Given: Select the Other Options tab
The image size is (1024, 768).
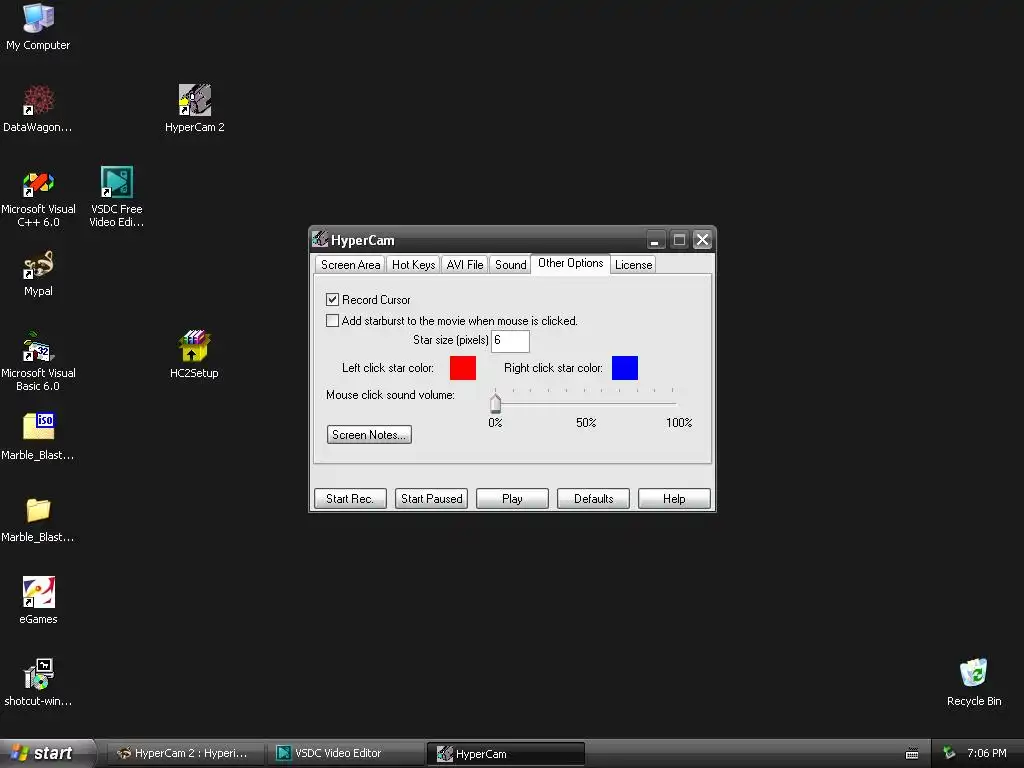Looking at the screenshot, I should (x=570, y=263).
